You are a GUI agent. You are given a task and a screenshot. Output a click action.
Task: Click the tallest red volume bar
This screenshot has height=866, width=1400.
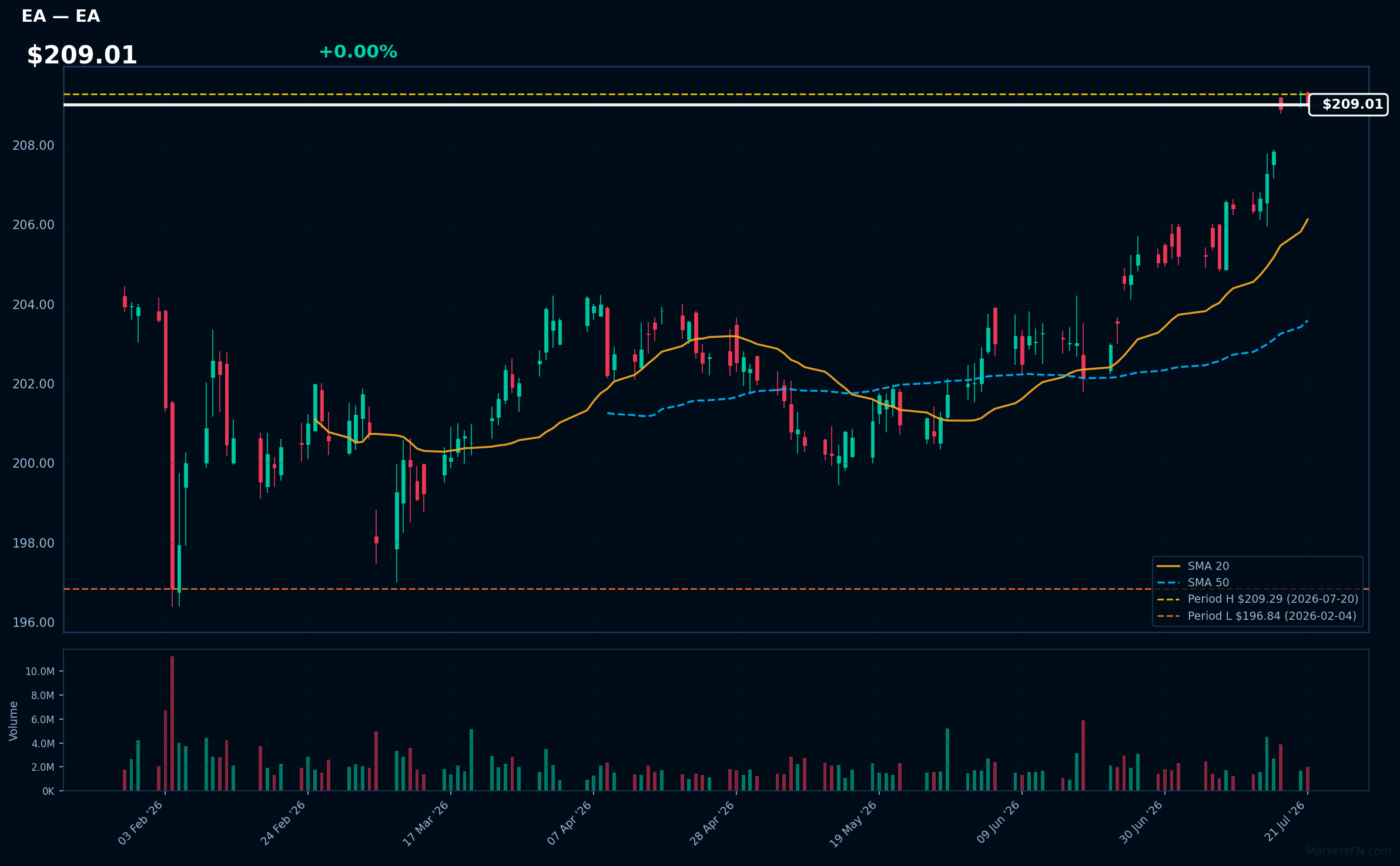point(172,723)
